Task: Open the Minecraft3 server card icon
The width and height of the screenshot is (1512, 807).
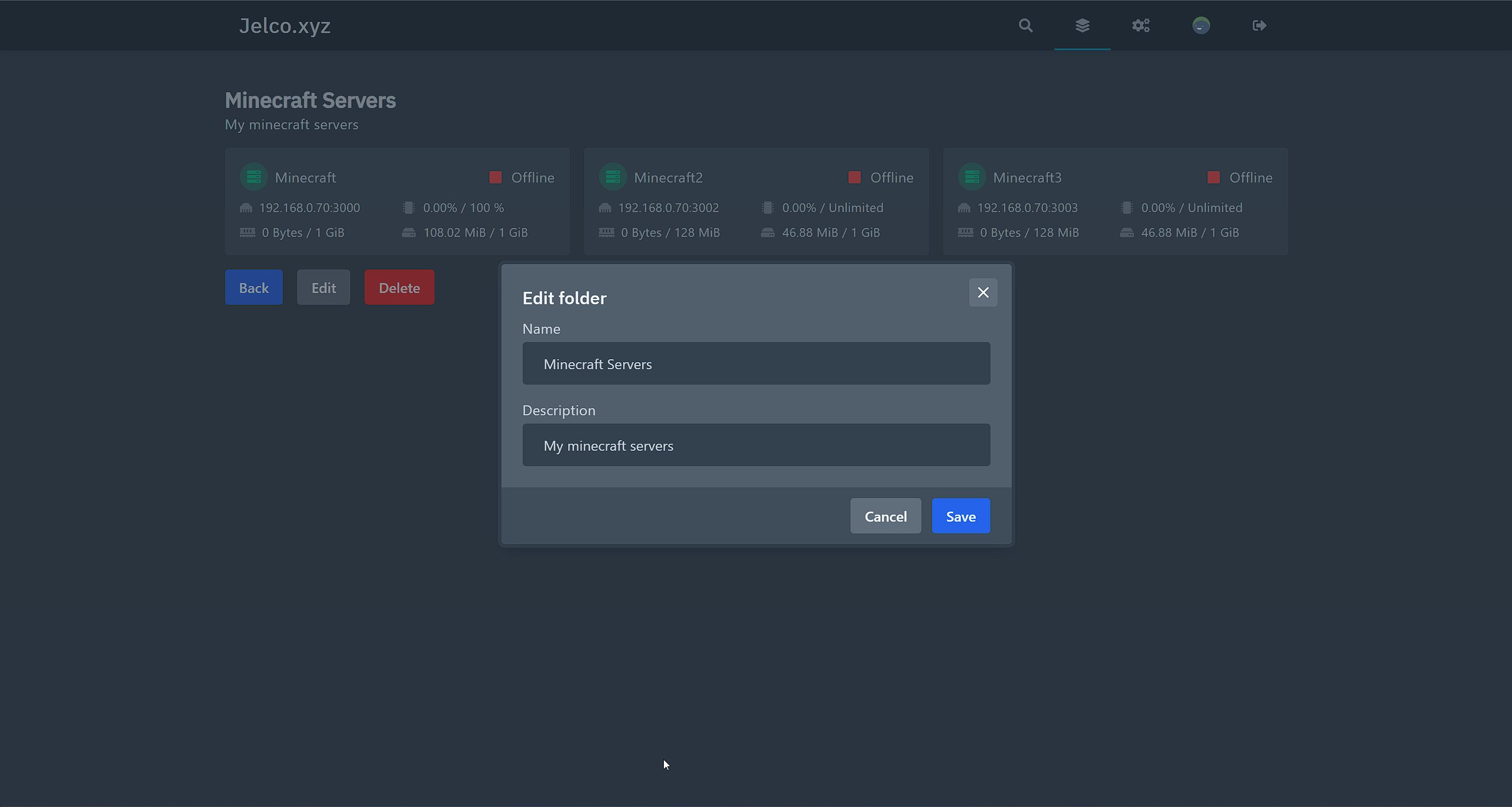Action: 972,177
